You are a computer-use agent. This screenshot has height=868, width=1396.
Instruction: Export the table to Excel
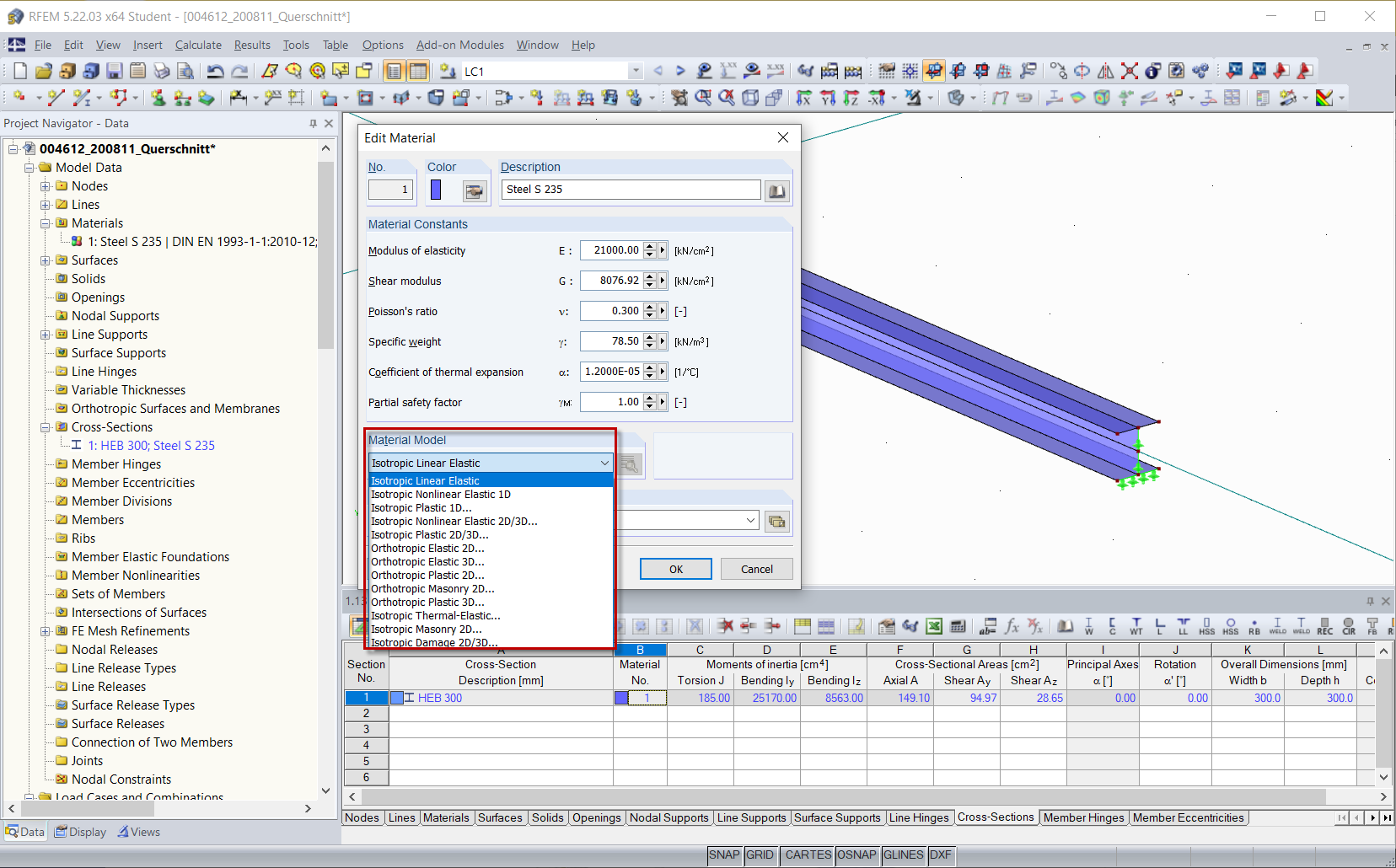[934, 627]
